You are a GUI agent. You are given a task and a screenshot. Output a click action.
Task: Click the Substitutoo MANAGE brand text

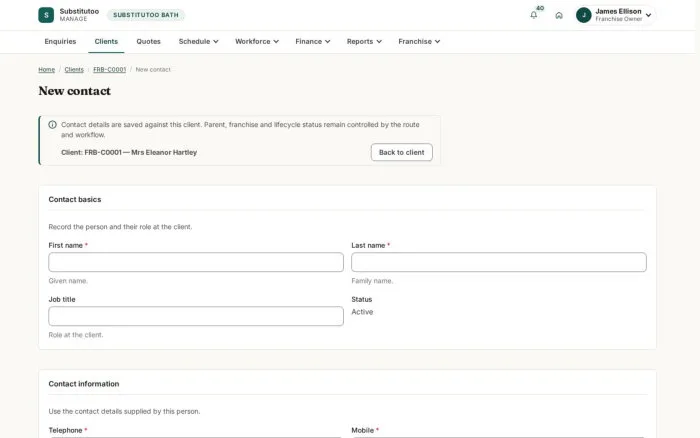pyautogui.click(x=79, y=15)
